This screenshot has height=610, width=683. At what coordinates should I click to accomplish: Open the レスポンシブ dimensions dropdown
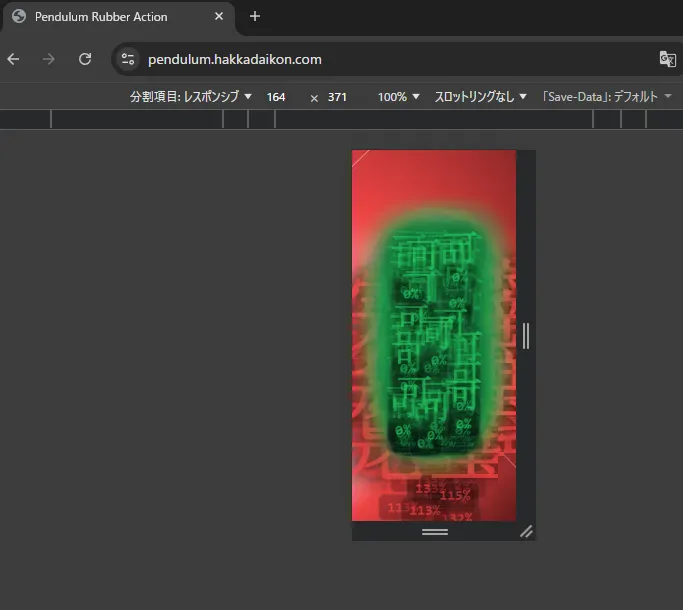click(x=190, y=97)
